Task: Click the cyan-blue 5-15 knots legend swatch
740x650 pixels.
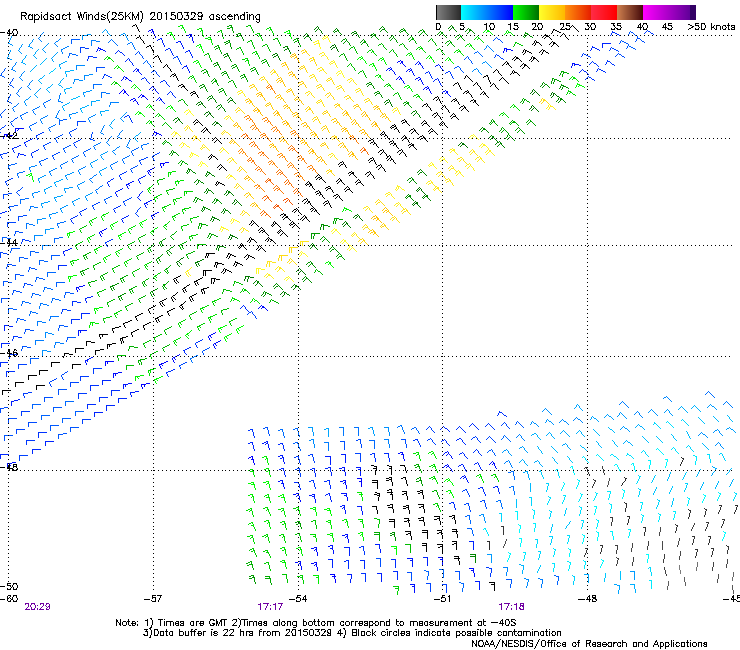Action: coord(487,12)
